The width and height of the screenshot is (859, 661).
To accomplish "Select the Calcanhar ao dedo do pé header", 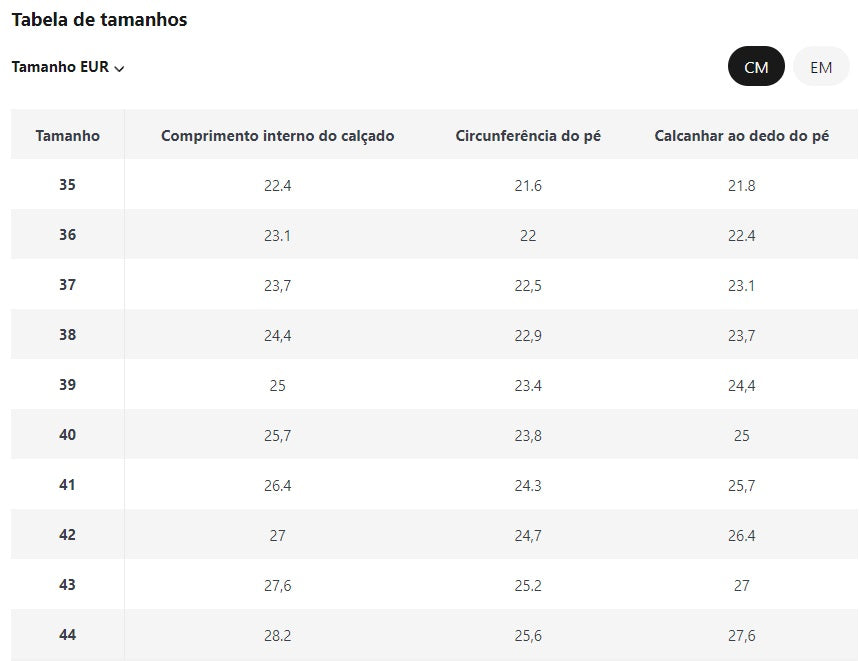I will 741,136.
